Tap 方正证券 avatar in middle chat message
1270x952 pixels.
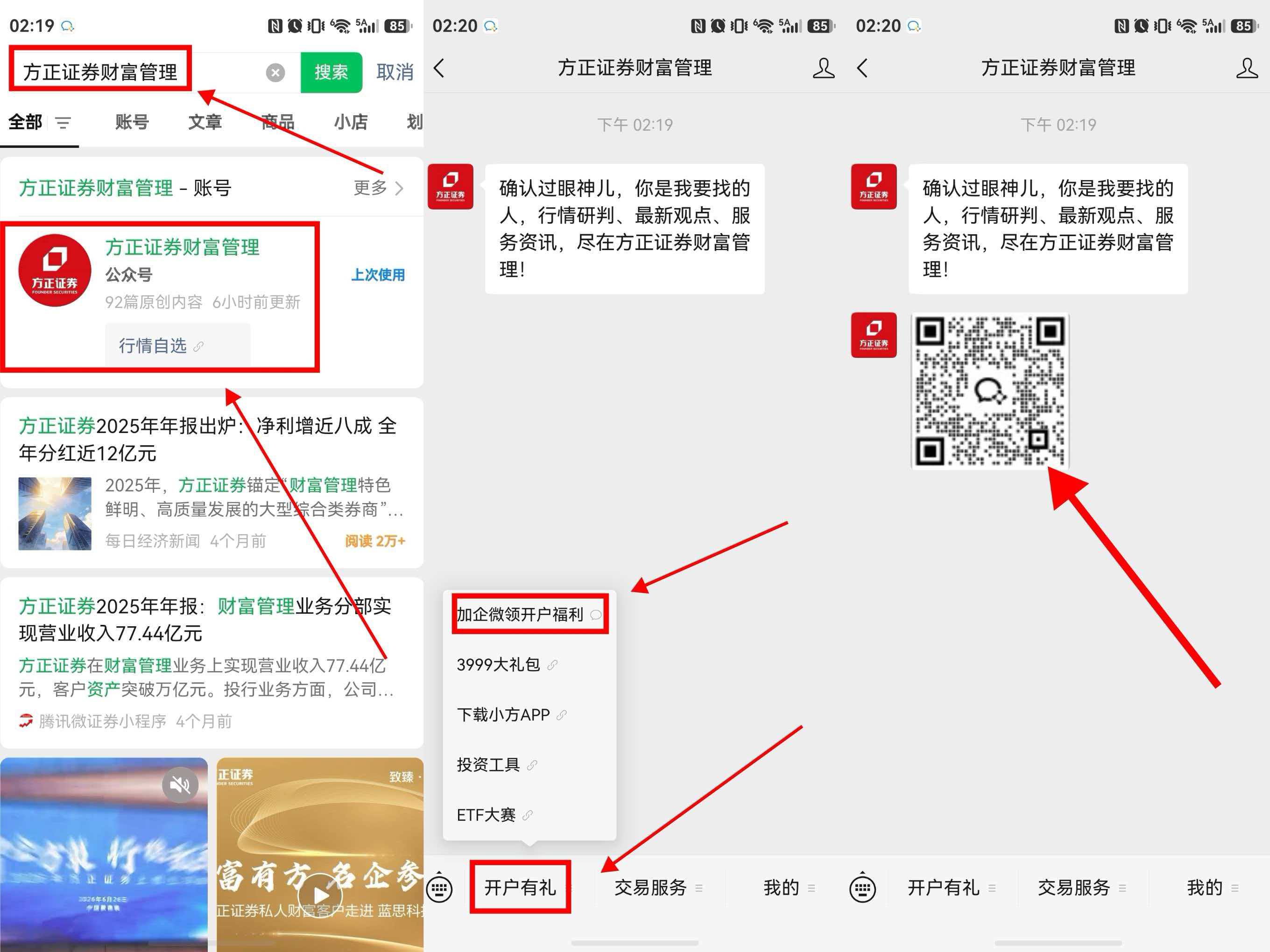tap(451, 187)
